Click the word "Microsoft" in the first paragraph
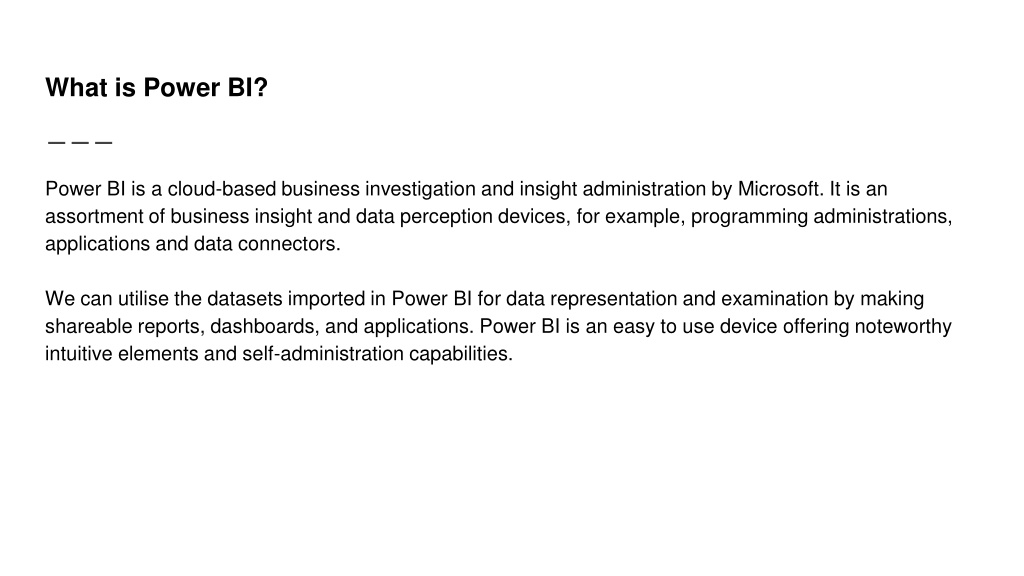The image size is (1024, 576). tap(778, 189)
